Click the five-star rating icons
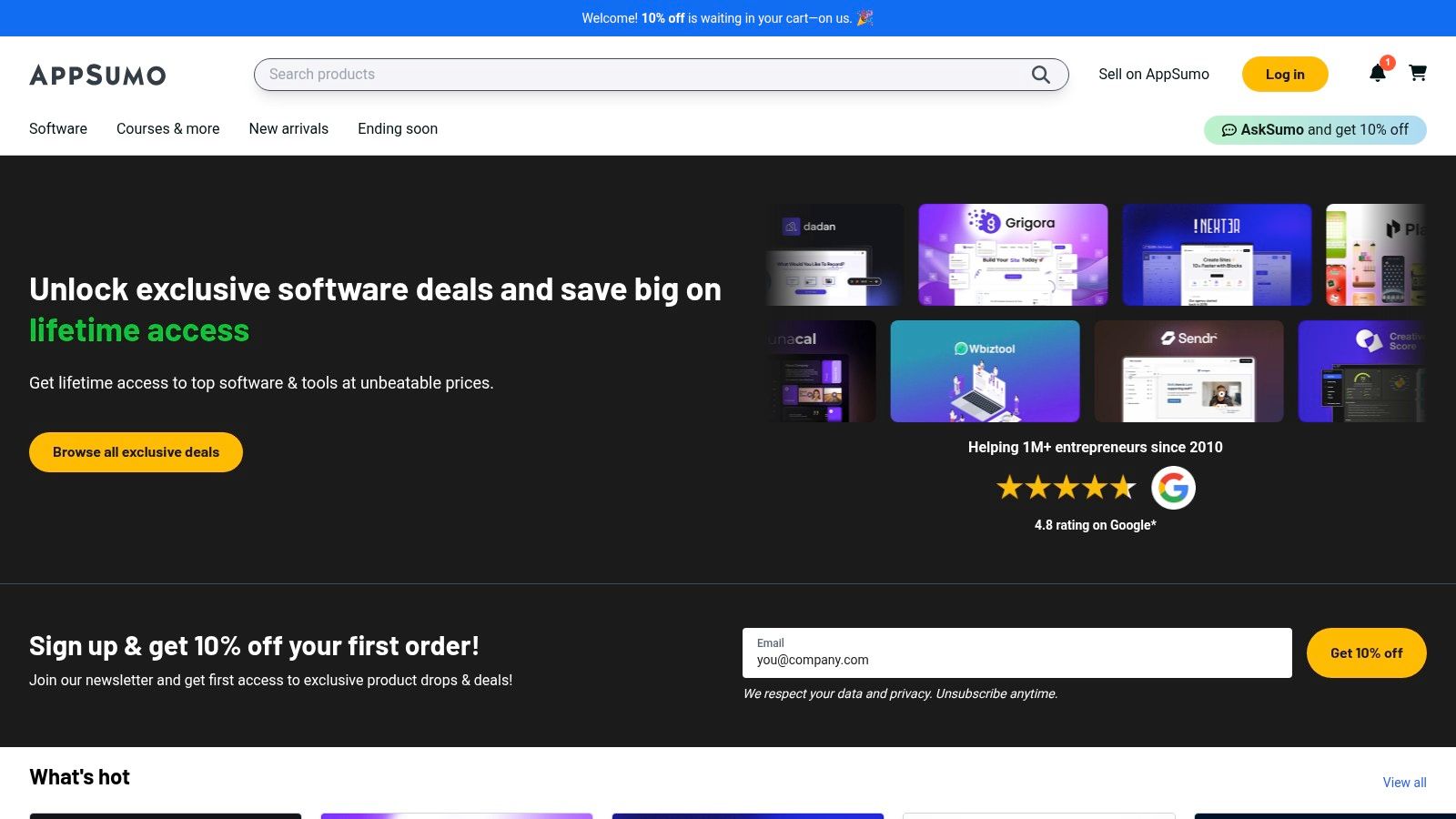This screenshot has height=819, width=1456. coord(1067,488)
